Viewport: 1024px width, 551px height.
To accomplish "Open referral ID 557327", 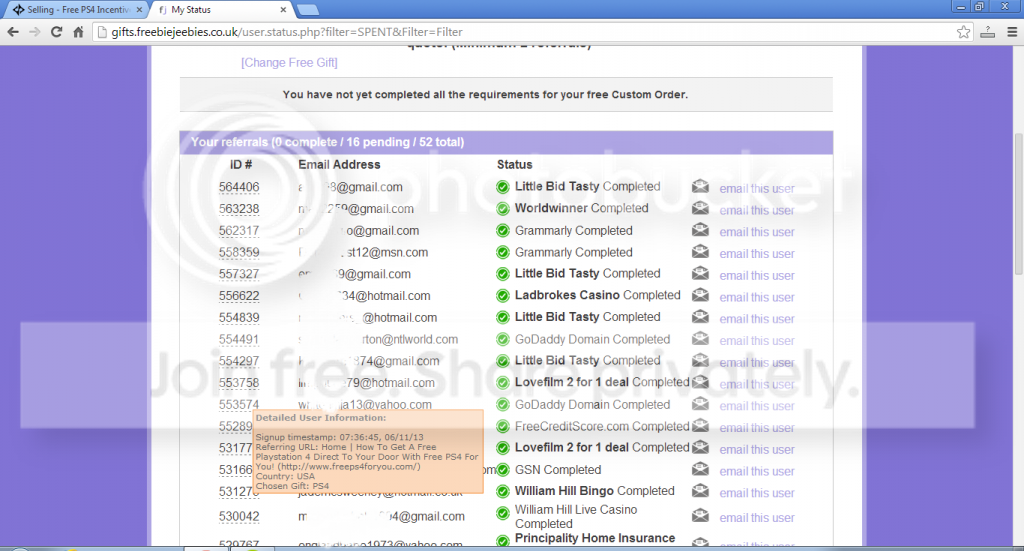I will tap(239, 274).
